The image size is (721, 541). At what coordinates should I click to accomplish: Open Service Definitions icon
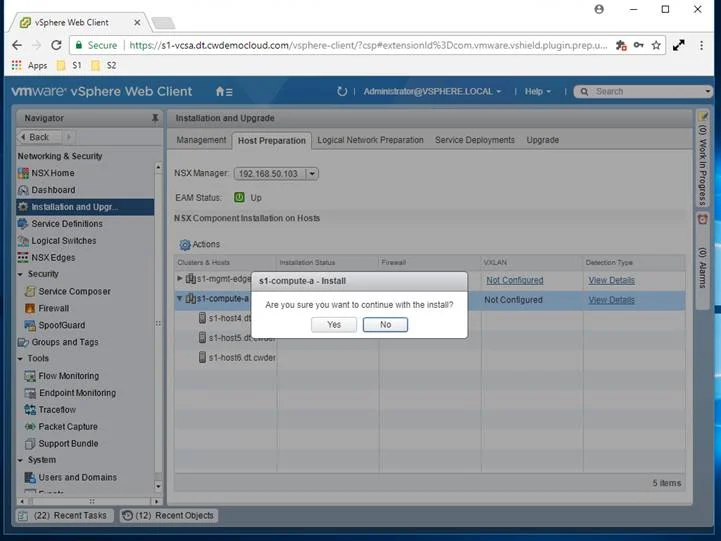(x=23, y=224)
